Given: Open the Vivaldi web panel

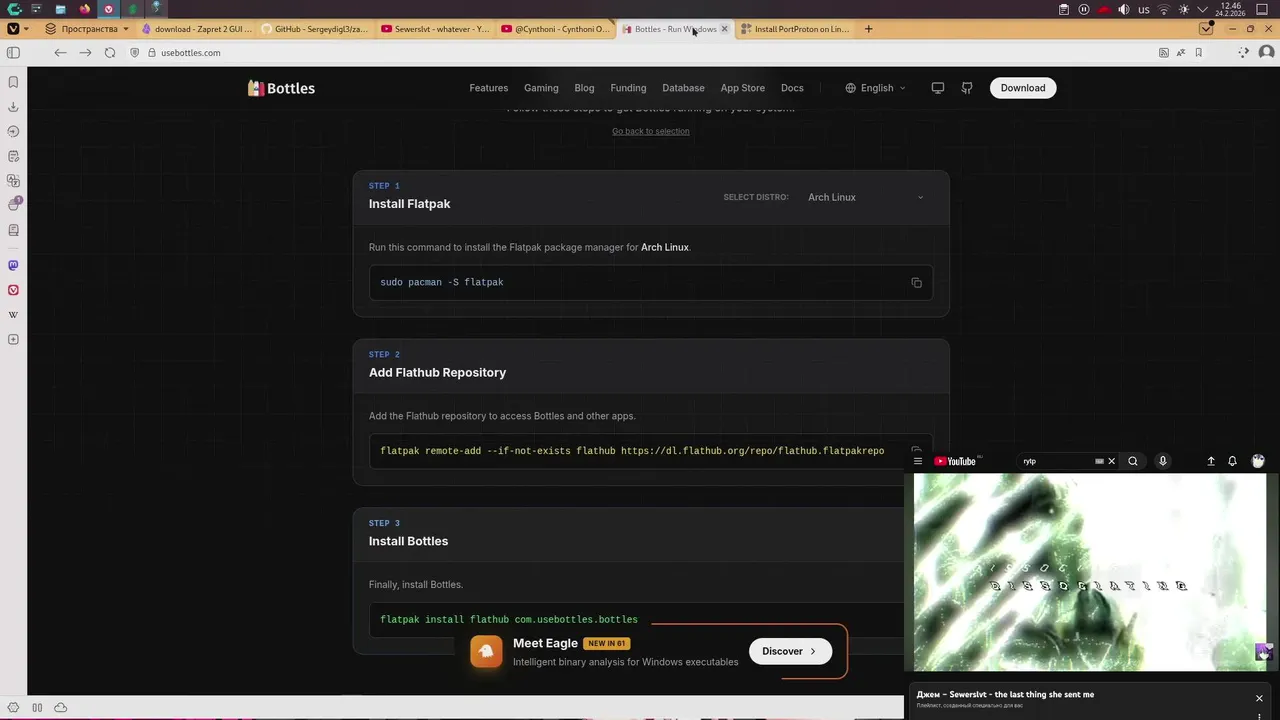Looking at the screenshot, I should (x=13, y=290).
